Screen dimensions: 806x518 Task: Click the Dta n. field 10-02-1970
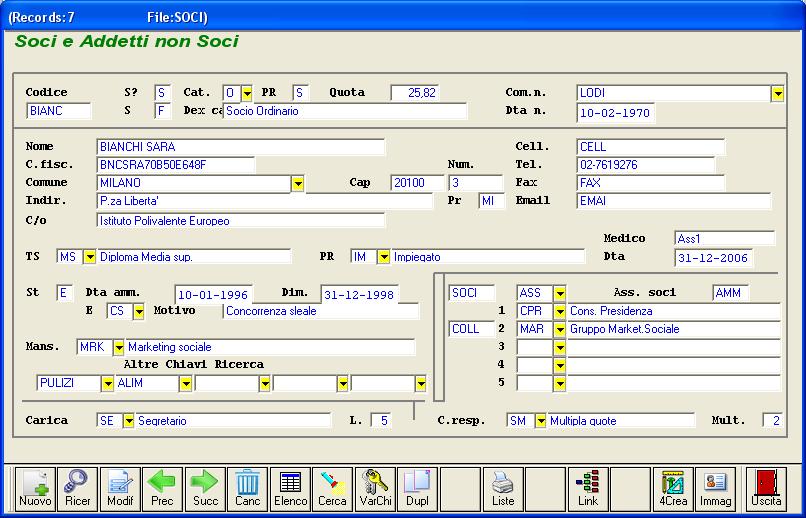615,113
